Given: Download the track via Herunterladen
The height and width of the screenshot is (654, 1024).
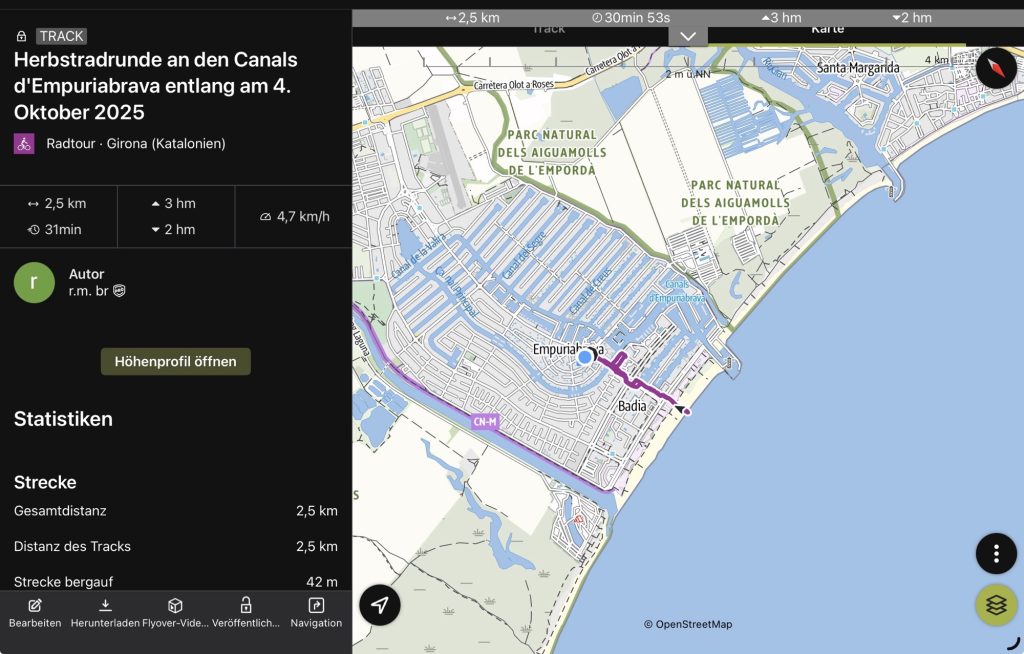Looking at the screenshot, I should [105, 612].
